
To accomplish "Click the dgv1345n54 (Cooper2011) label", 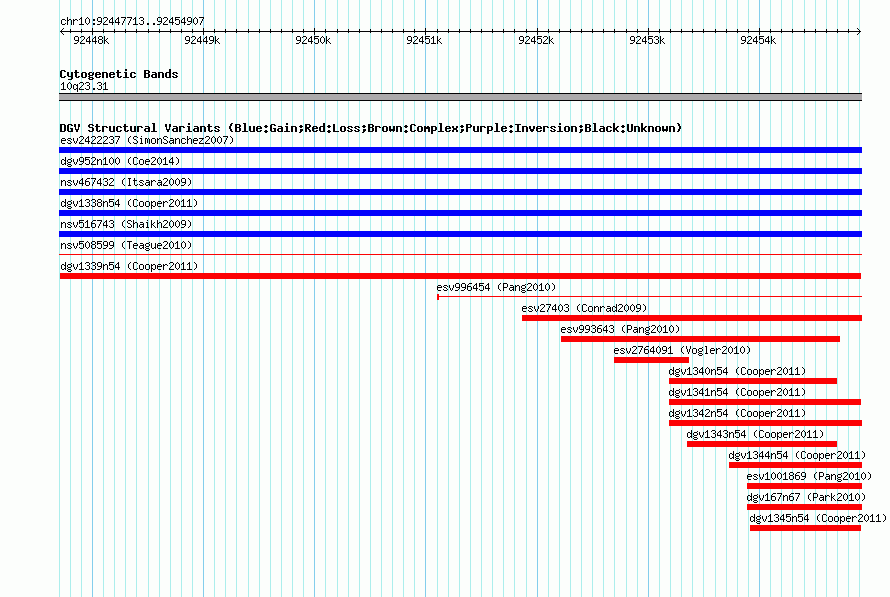I will (x=818, y=518).
